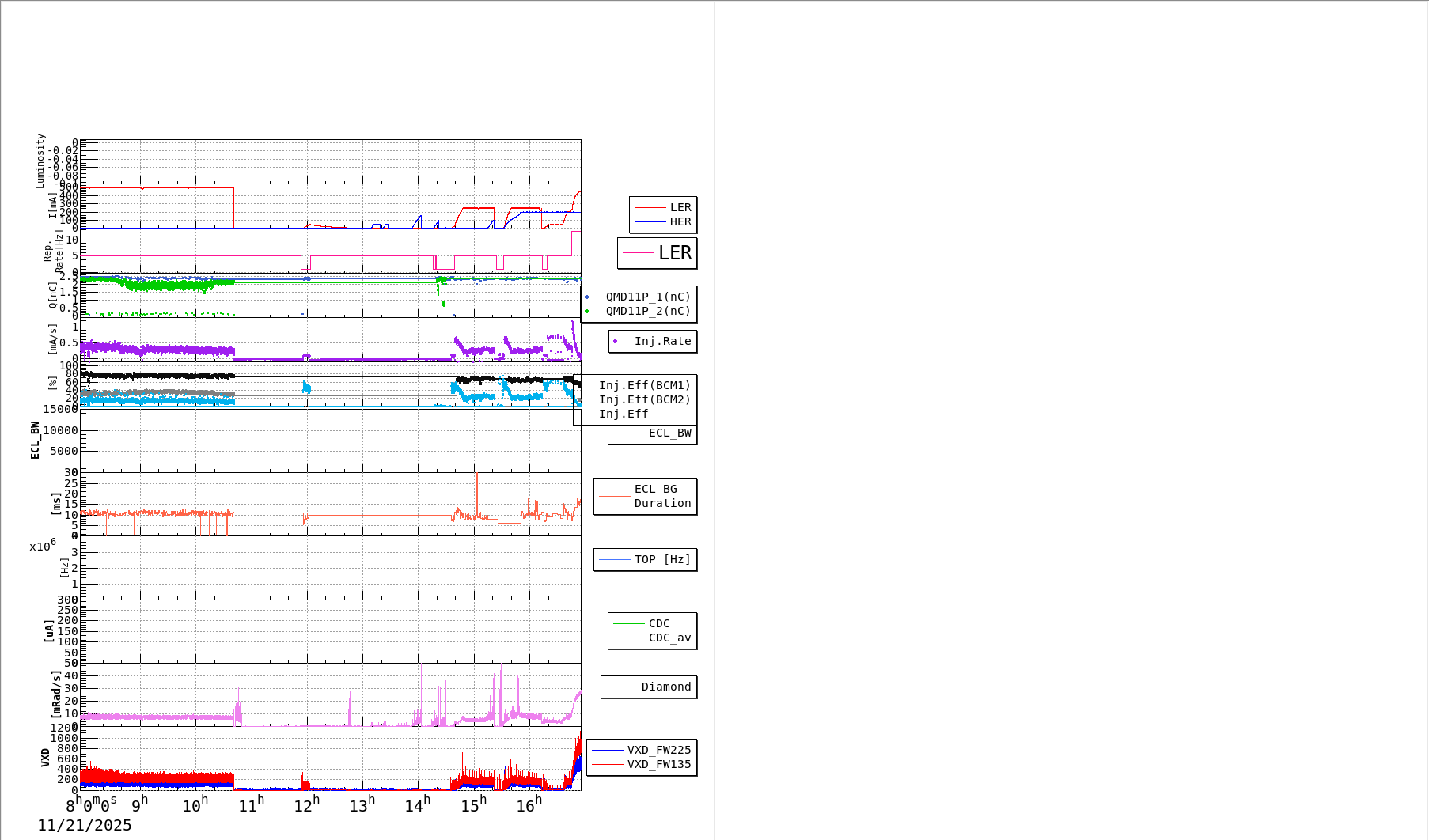Click the ECL BG Duration legend box

(x=646, y=497)
